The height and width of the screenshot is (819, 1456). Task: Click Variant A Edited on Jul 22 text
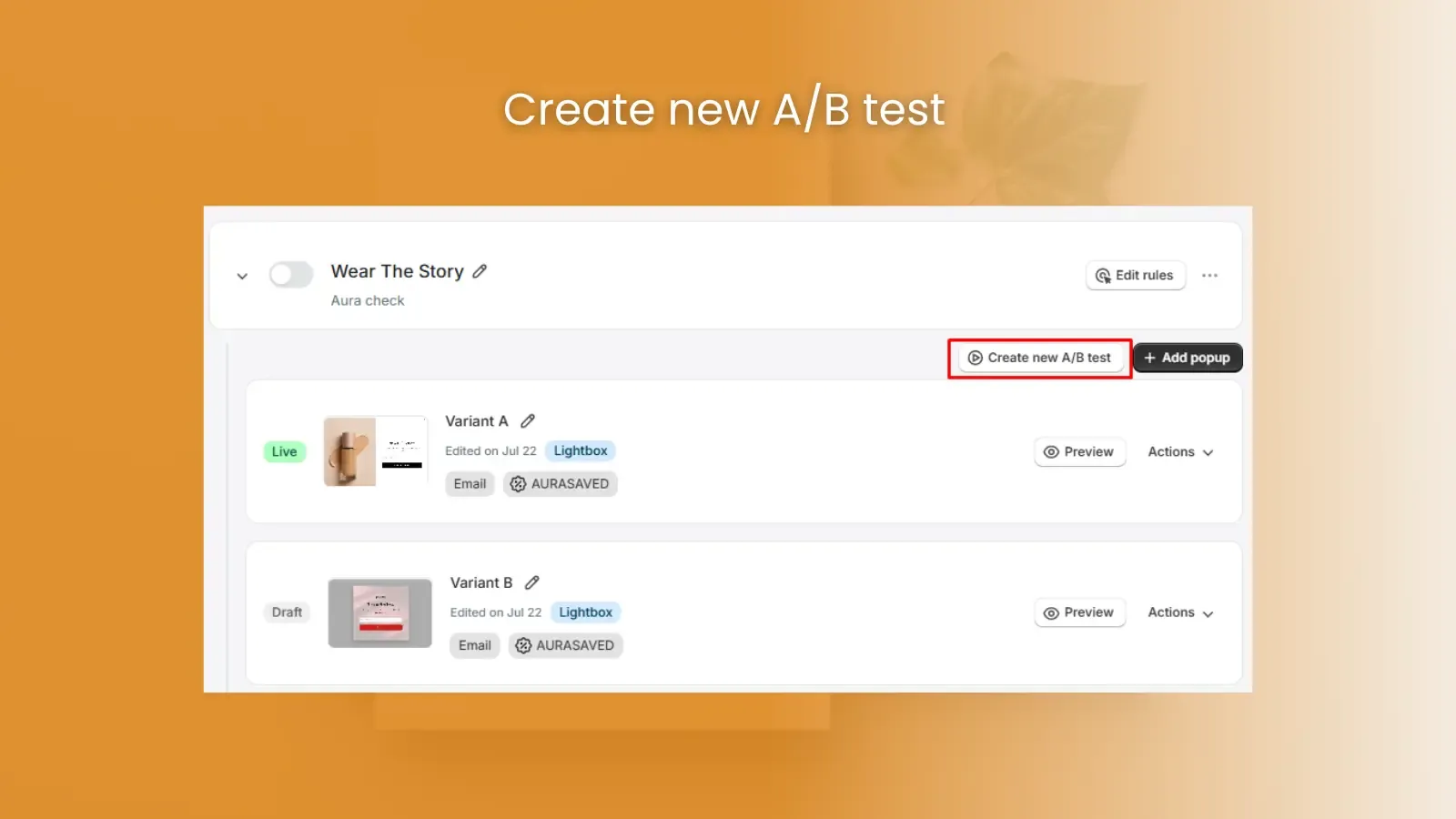pyautogui.click(x=490, y=450)
